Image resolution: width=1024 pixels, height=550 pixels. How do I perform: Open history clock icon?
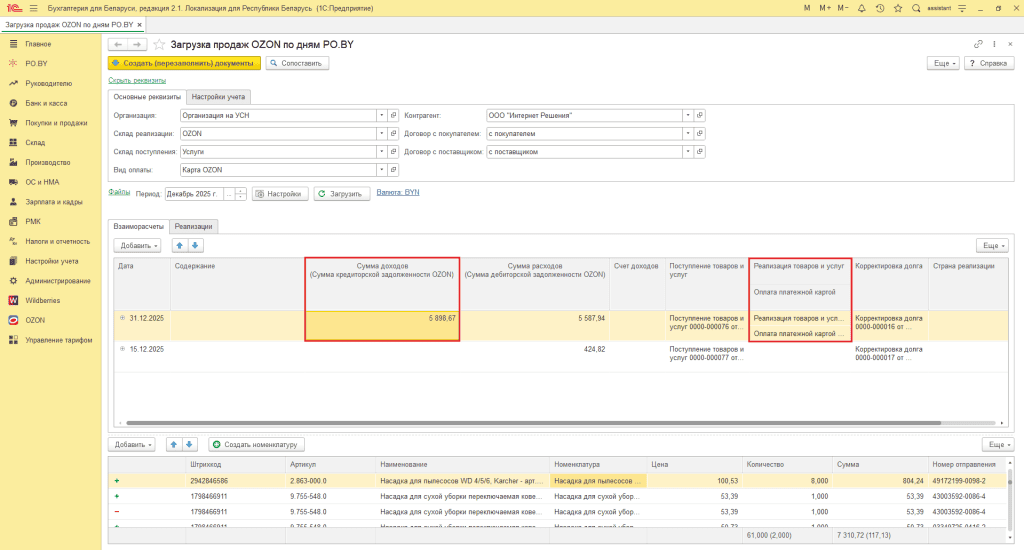(x=880, y=8)
